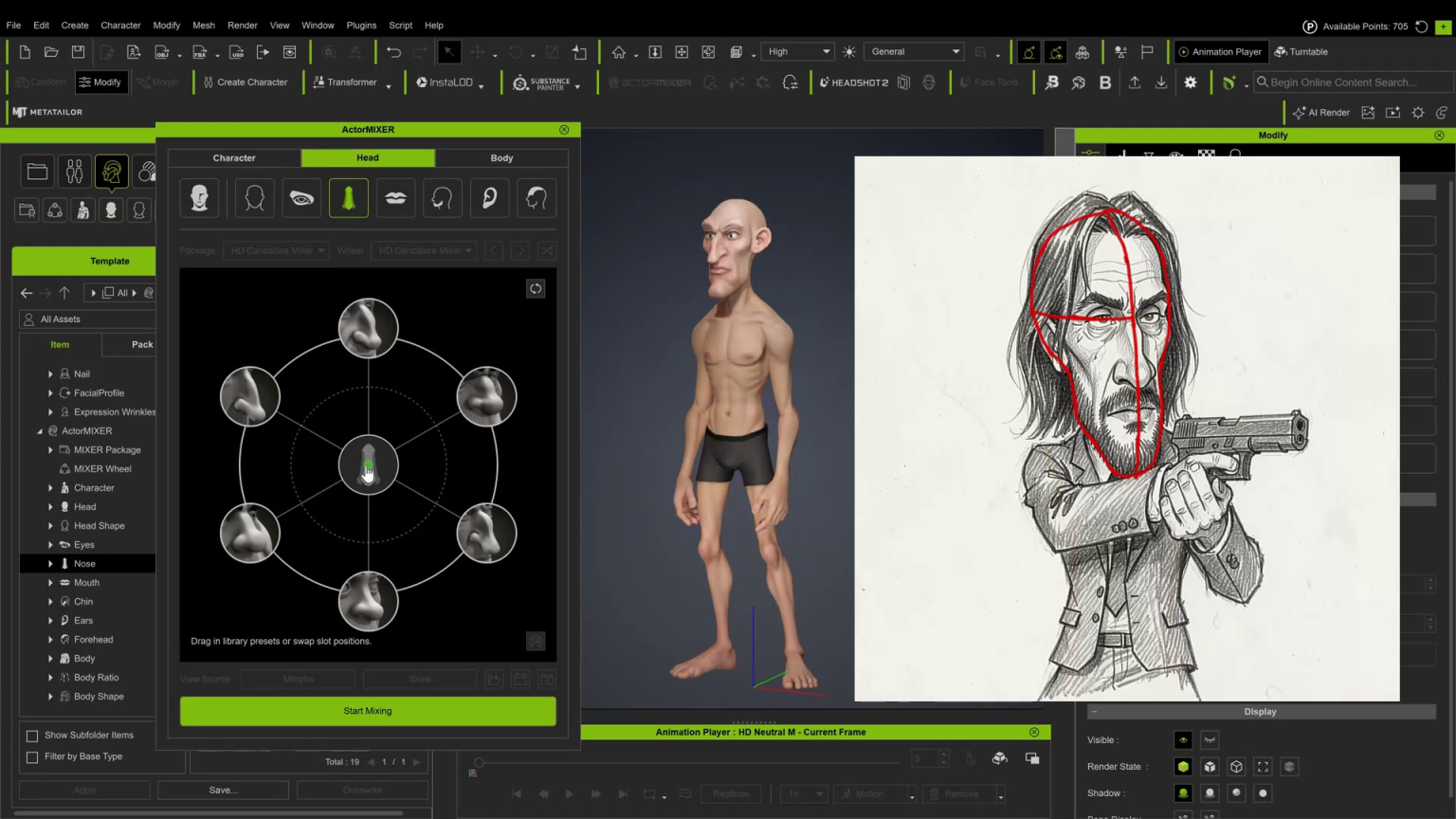Click the Create Character button

(x=245, y=82)
